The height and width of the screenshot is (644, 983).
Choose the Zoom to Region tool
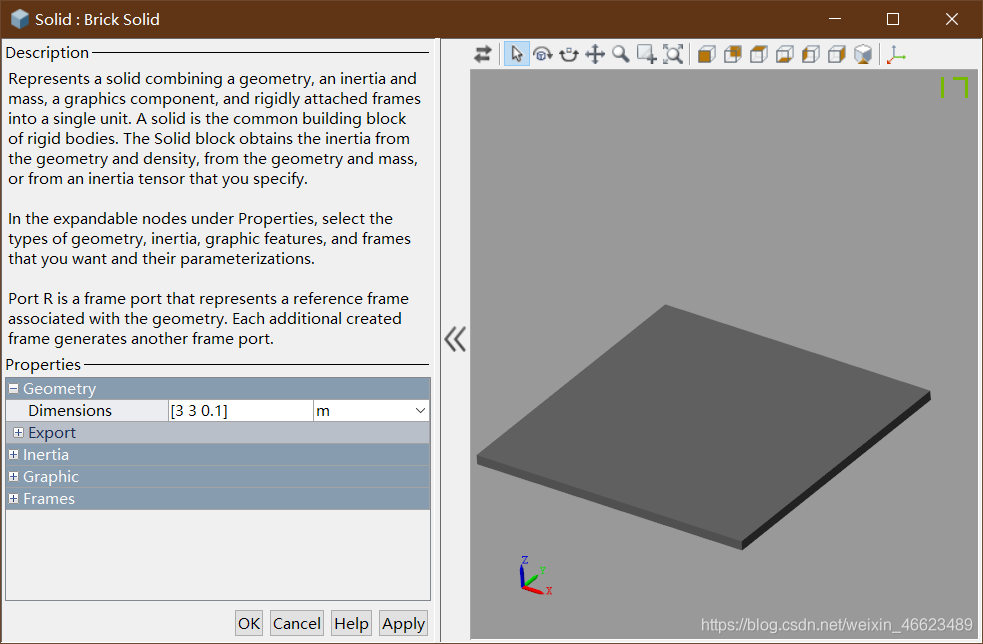coord(647,54)
